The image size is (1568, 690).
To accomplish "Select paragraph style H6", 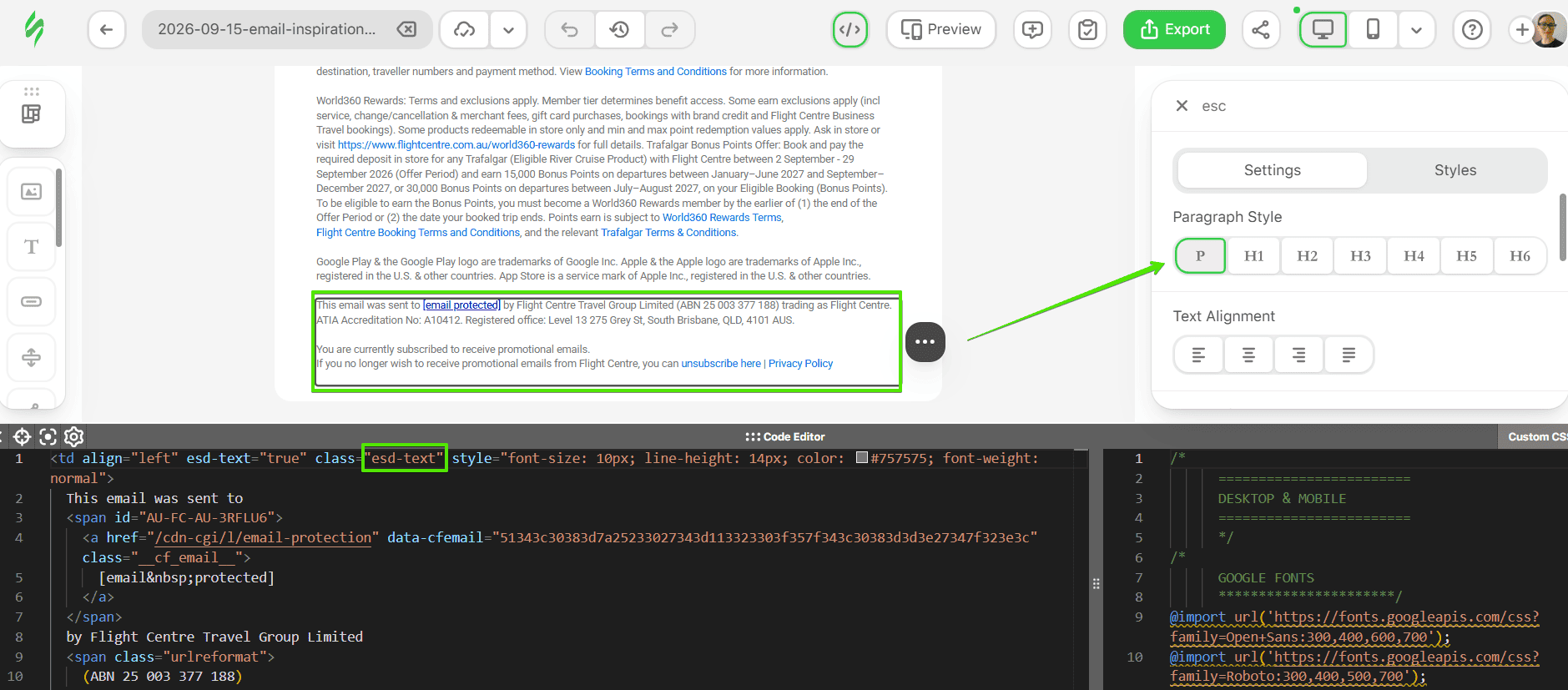I will (1520, 256).
